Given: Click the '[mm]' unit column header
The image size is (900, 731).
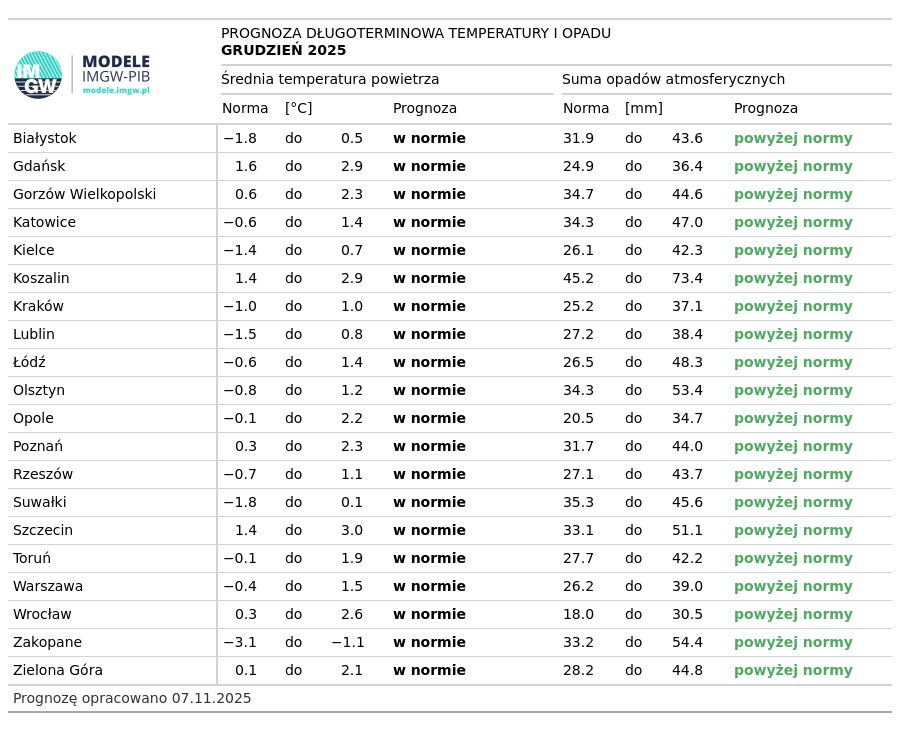Looking at the screenshot, I should click(x=643, y=108).
